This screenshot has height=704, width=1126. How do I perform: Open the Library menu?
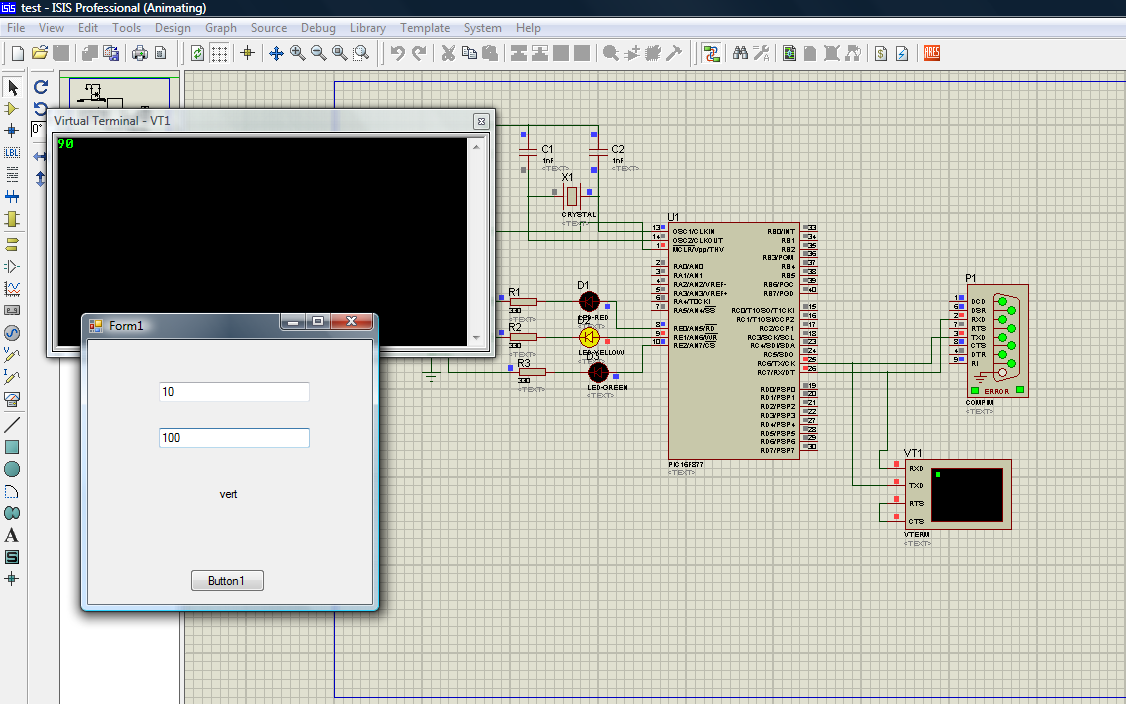[368, 28]
